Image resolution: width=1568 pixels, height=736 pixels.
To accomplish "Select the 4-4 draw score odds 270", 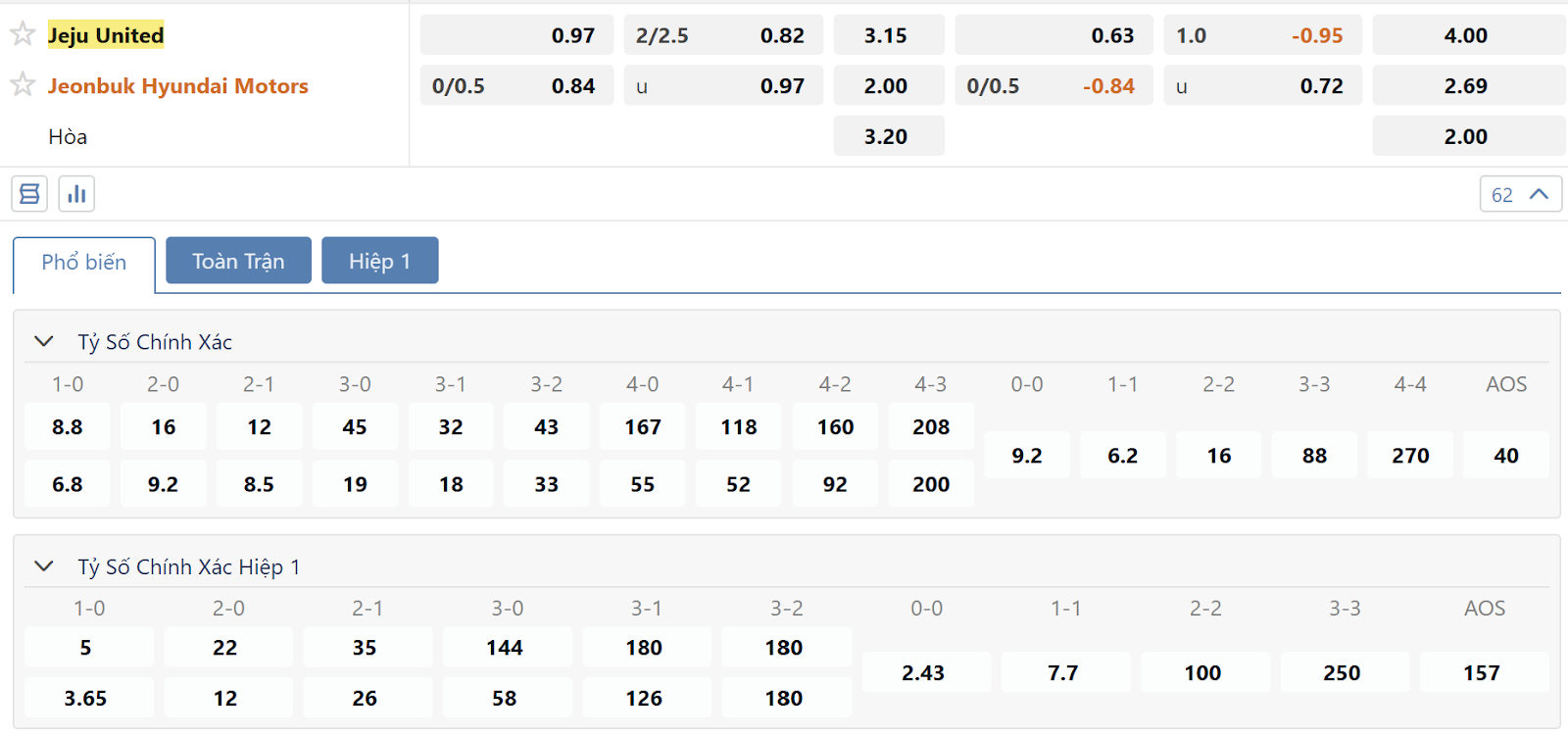I will [x=1410, y=455].
